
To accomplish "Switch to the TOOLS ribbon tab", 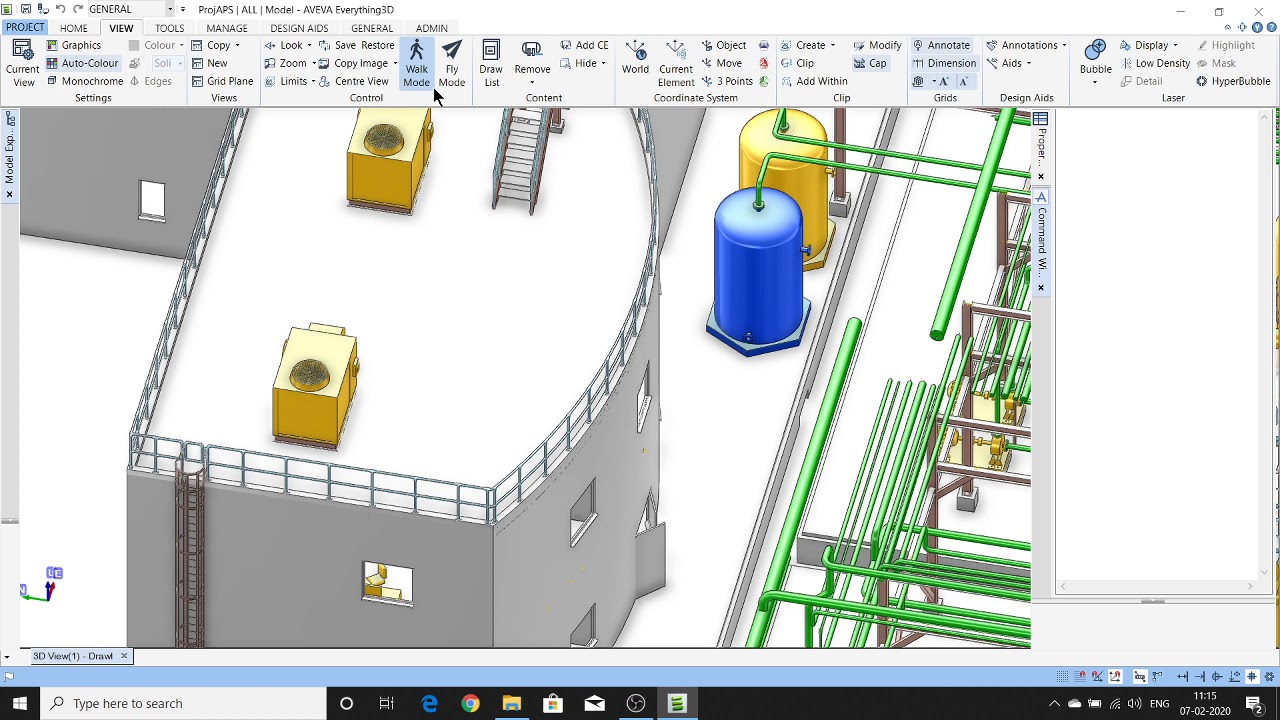I will [x=169, y=28].
